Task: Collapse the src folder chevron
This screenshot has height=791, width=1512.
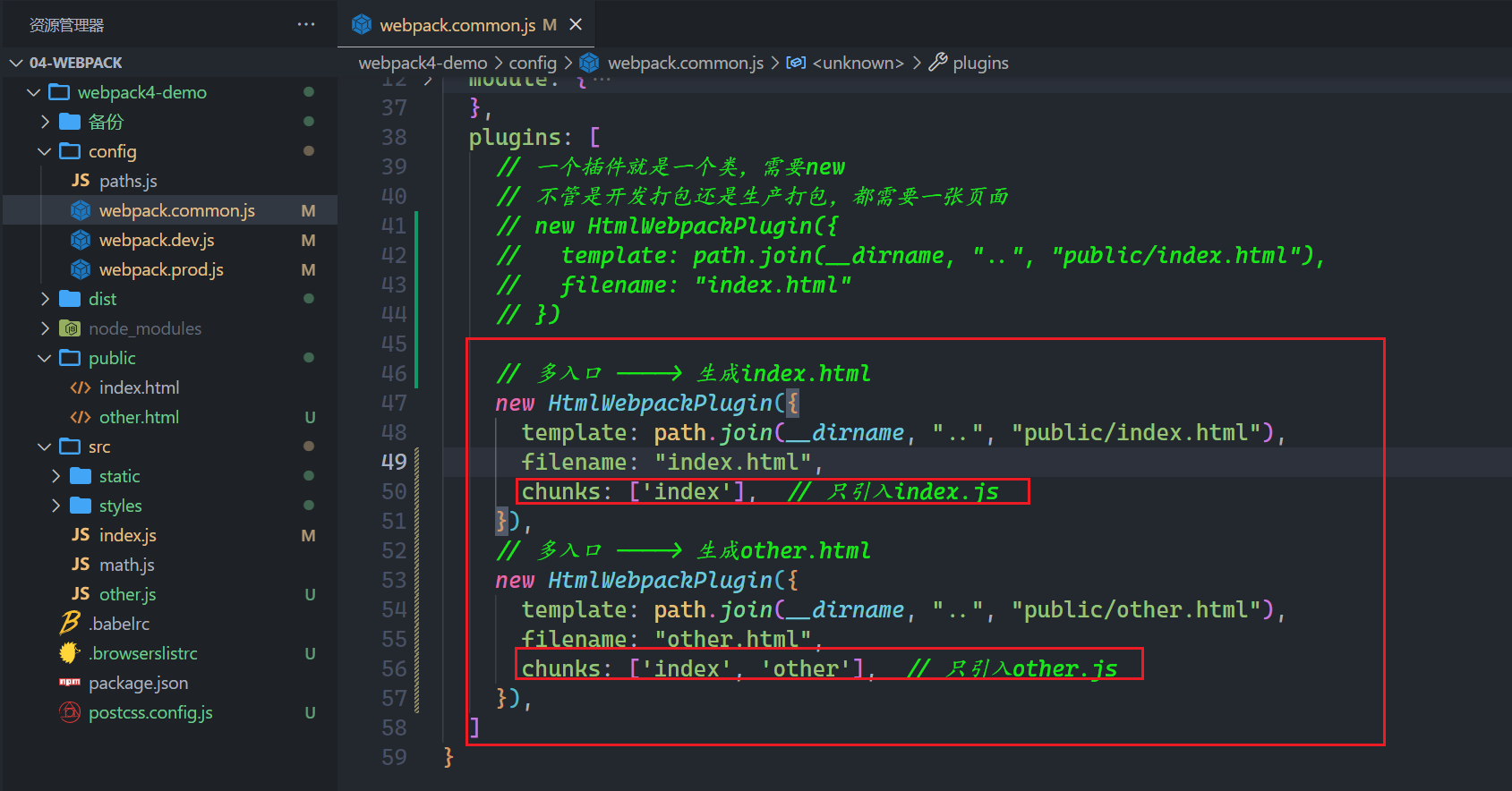Action: [x=45, y=447]
